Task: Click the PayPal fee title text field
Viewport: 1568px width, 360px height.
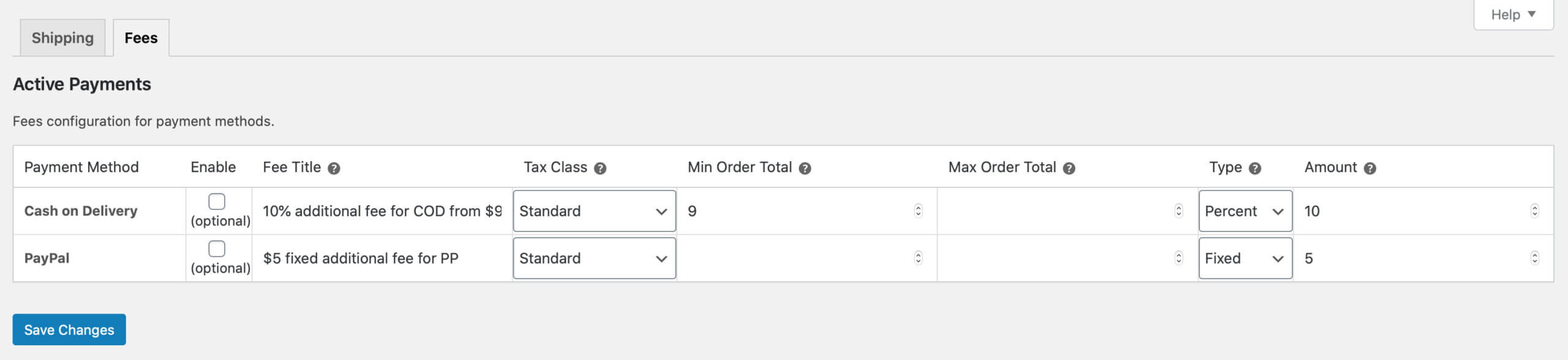Action: (x=382, y=258)
